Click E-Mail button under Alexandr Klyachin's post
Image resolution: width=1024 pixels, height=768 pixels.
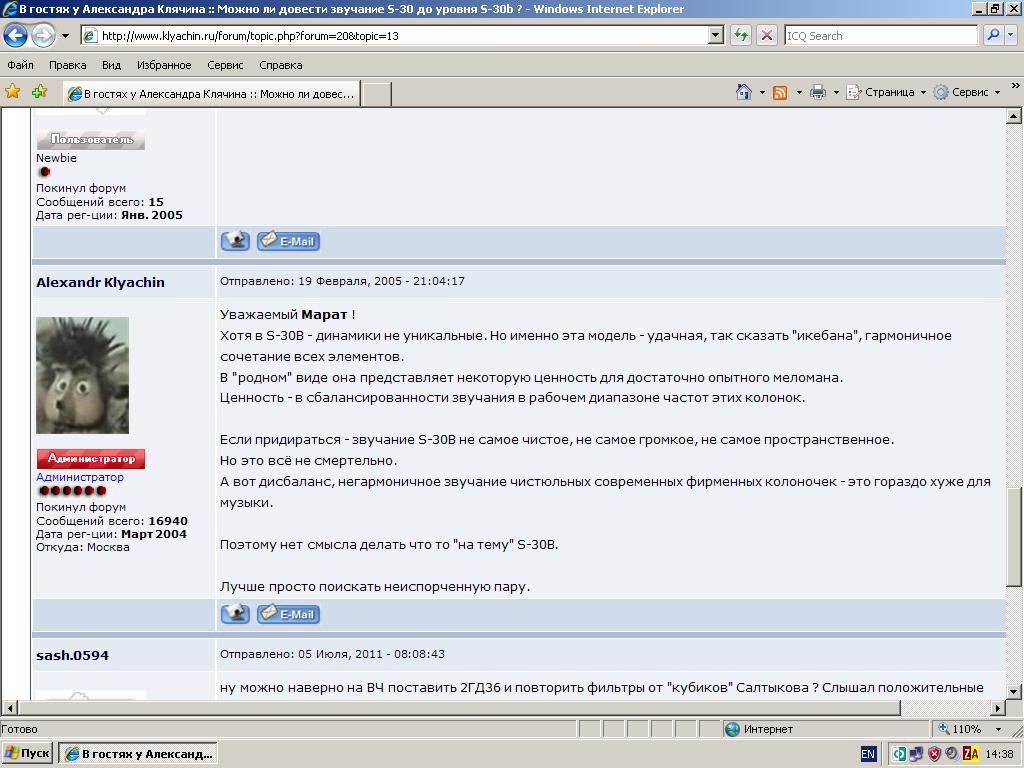[x=288, y=614]
